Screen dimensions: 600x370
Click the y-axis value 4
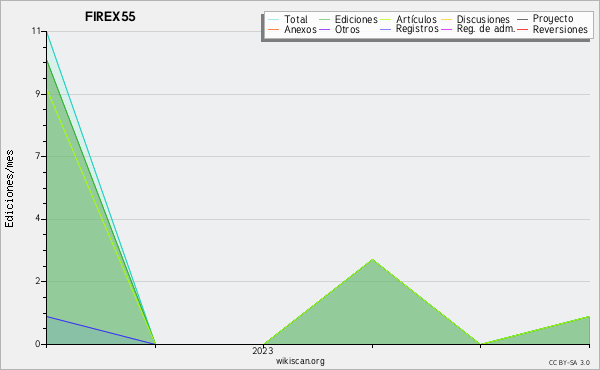point(38,219)
